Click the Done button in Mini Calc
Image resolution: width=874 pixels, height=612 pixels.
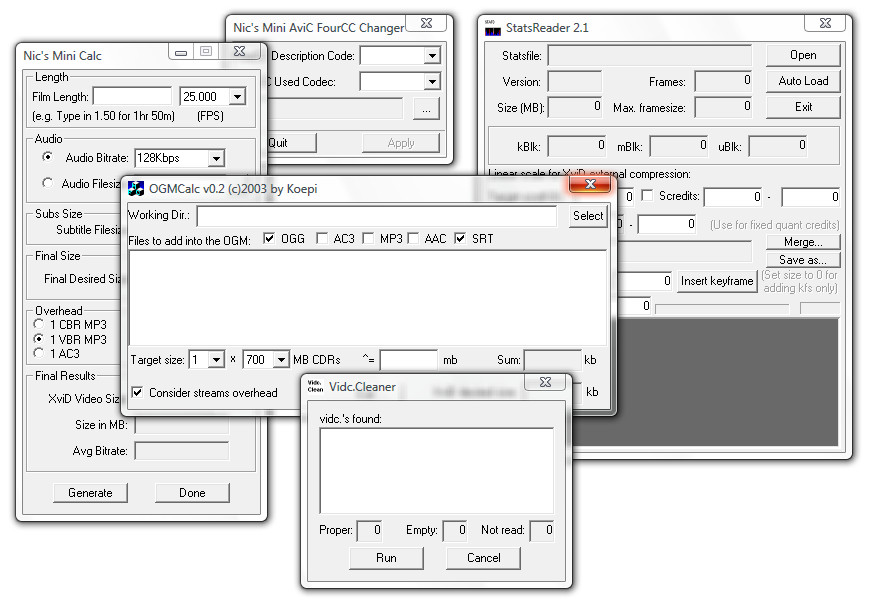tap(192, 493)
